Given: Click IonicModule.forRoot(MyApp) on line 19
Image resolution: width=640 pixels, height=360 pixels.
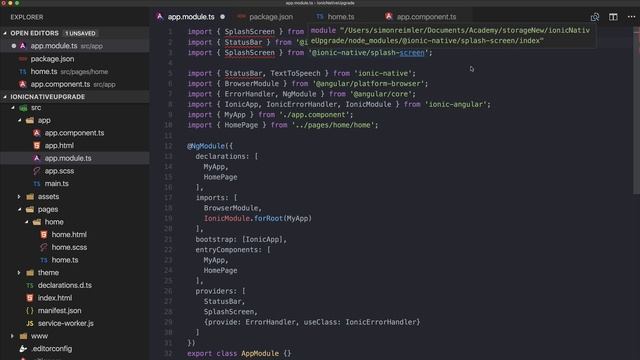Looking at the screenshot, I should (258, 219).
